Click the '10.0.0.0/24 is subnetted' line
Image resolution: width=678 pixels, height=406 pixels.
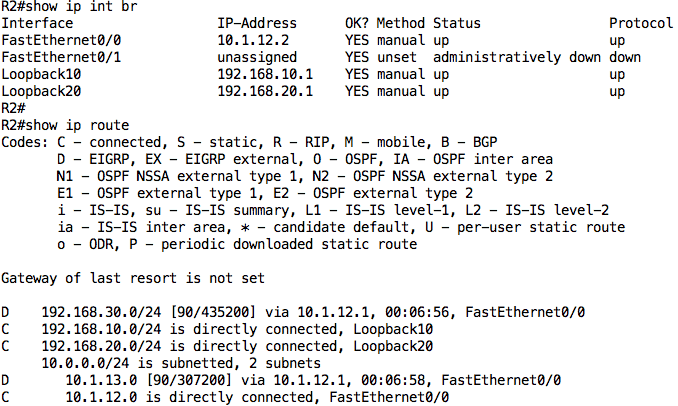[181, 363]
